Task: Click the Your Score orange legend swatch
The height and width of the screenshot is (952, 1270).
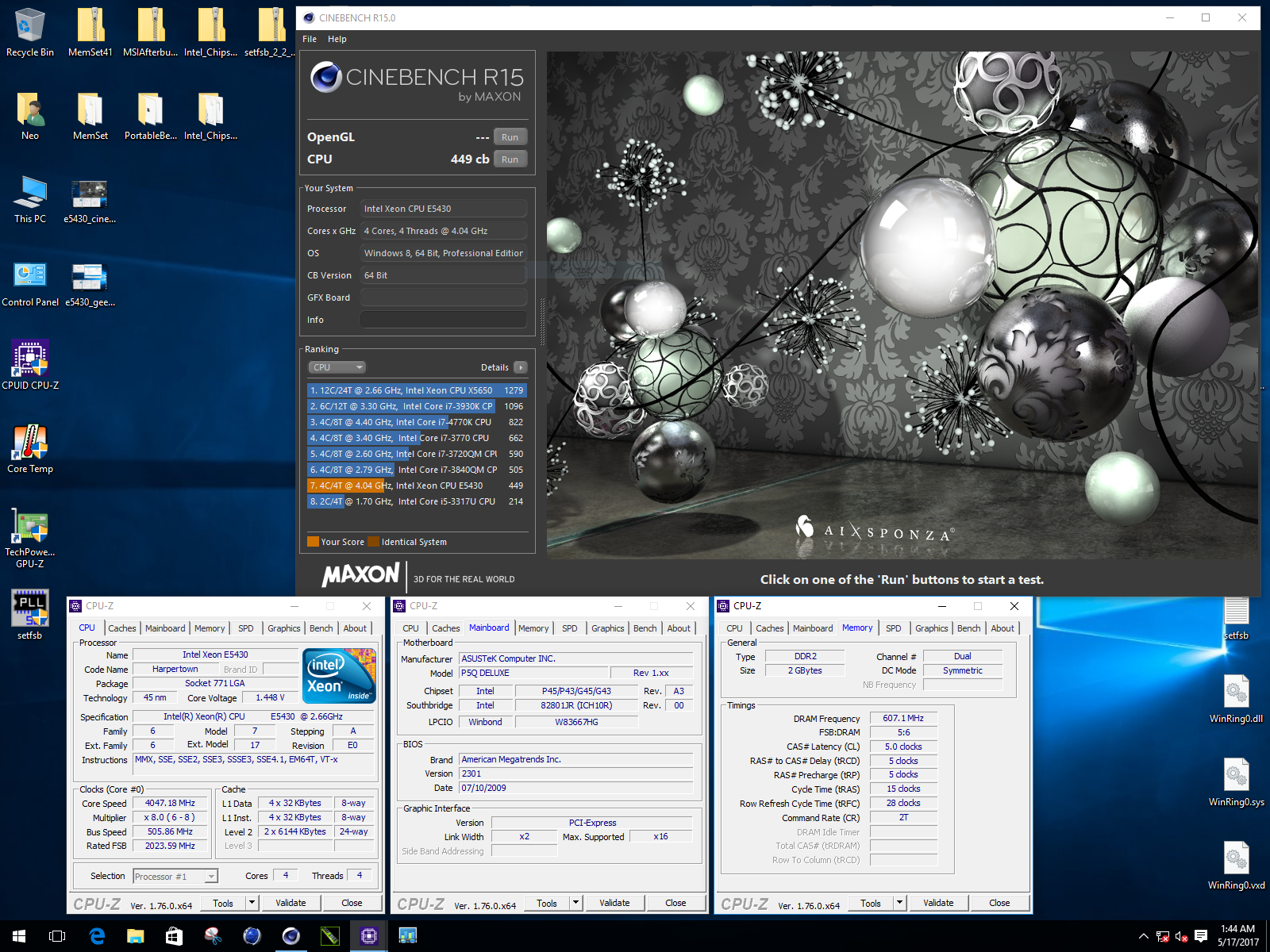Action: (x=313, y=542)
